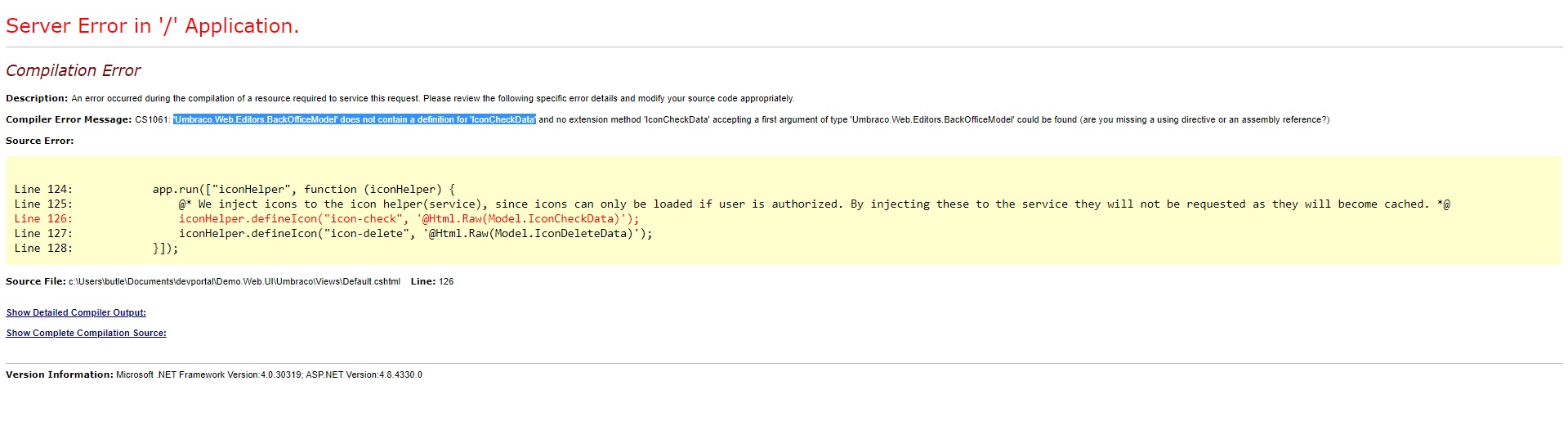Click source line 128 closing brackets
This screenshot has width=1568, height=435.
pyautogui.click(x=96, y=248)
